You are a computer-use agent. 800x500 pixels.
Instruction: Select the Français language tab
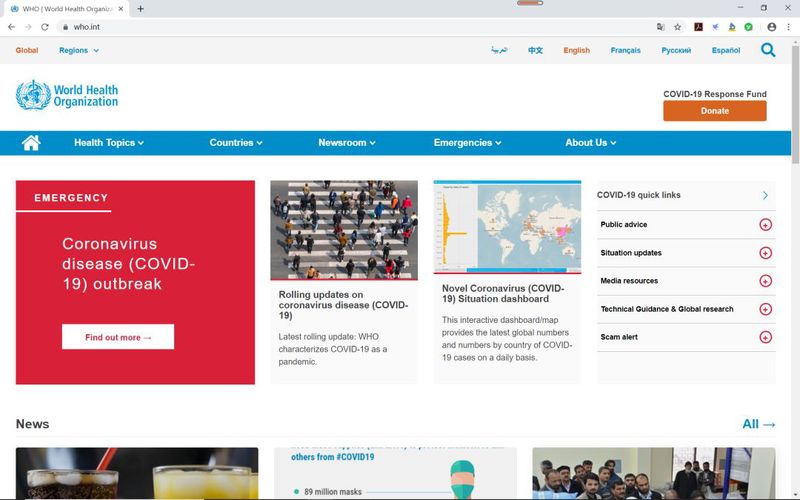(626, 51)
